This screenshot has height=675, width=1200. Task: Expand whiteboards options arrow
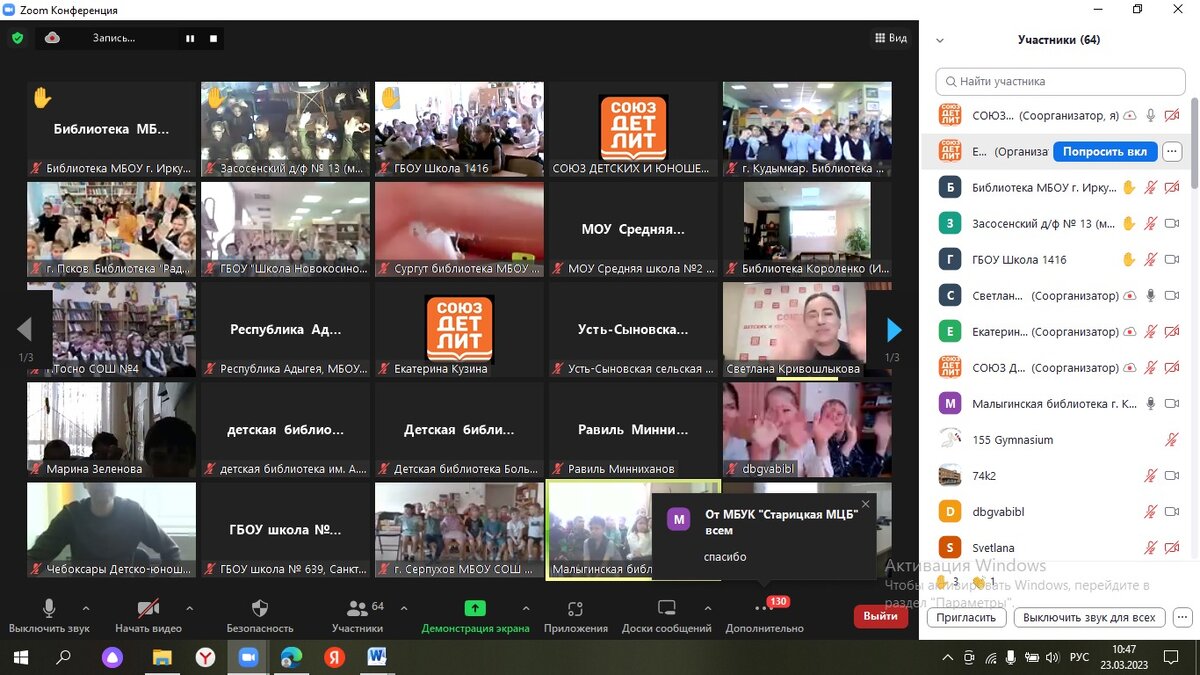point(708,607)
